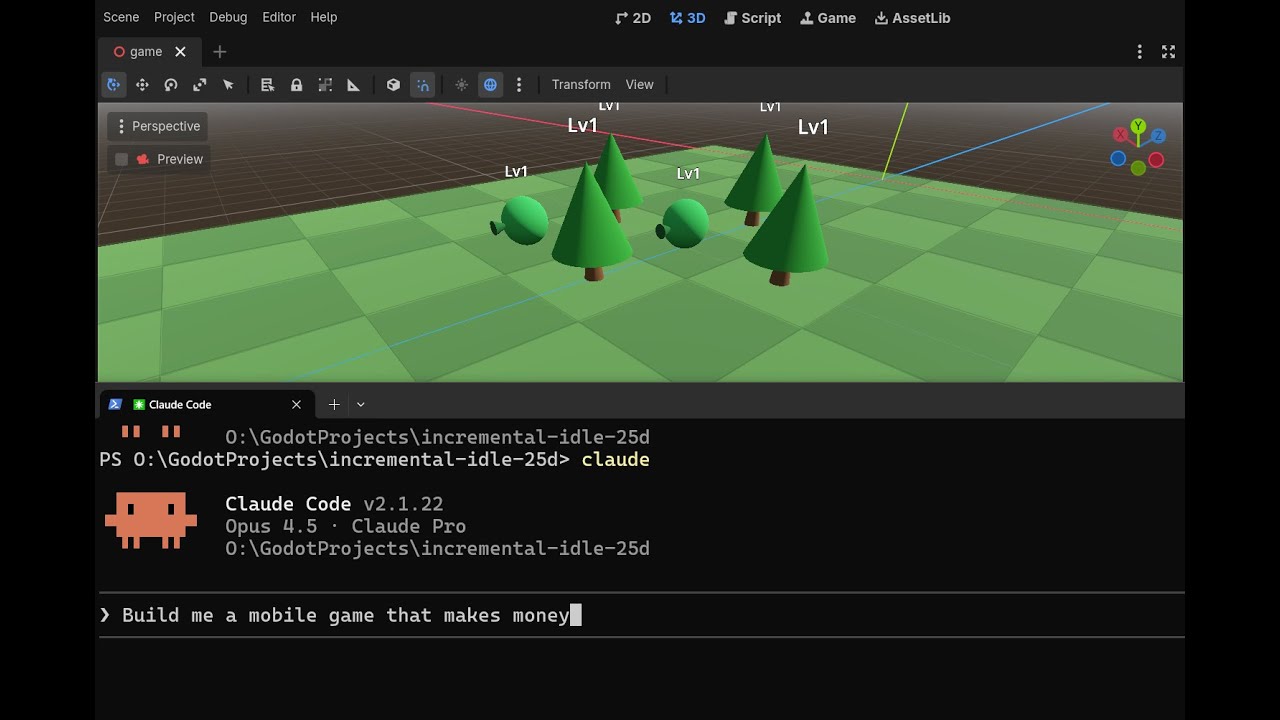Select the ruler measuring tool
The height and width of the screenshot is (720, 1280).
pos(353,85)
